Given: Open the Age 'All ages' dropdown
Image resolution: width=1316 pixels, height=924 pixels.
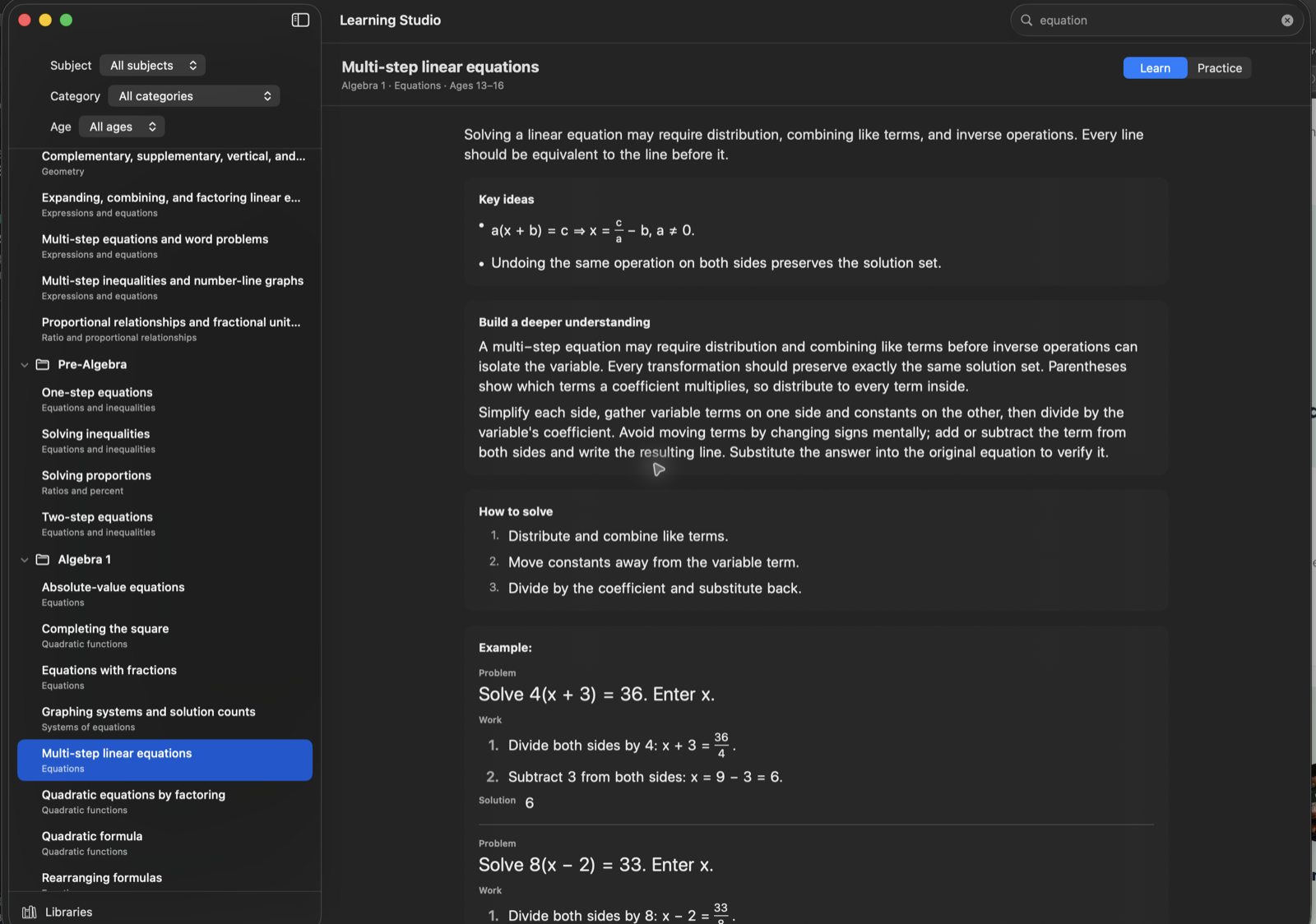Looking at the screenshot, I should (x=122, y=127).
